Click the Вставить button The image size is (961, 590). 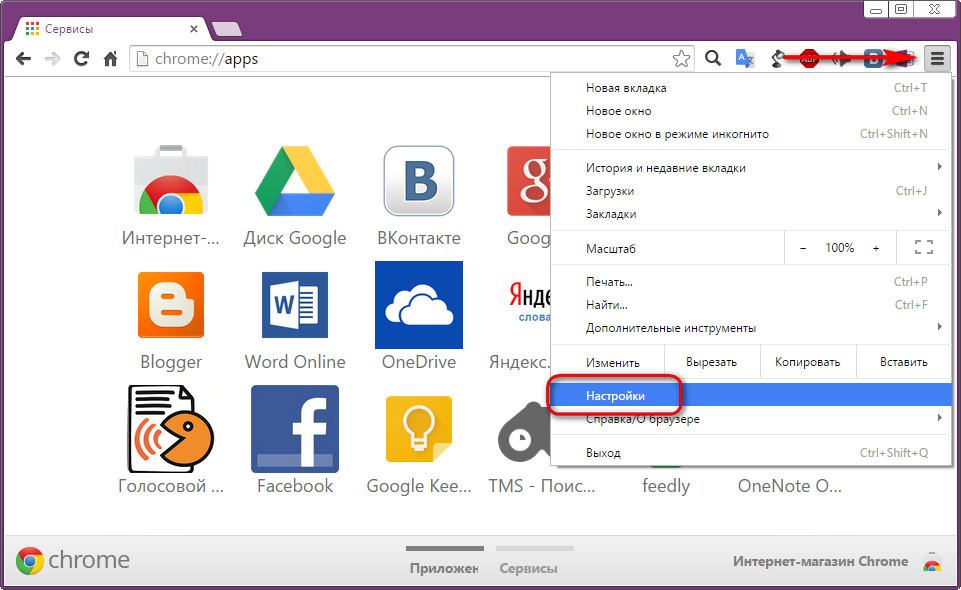point(903,362)
